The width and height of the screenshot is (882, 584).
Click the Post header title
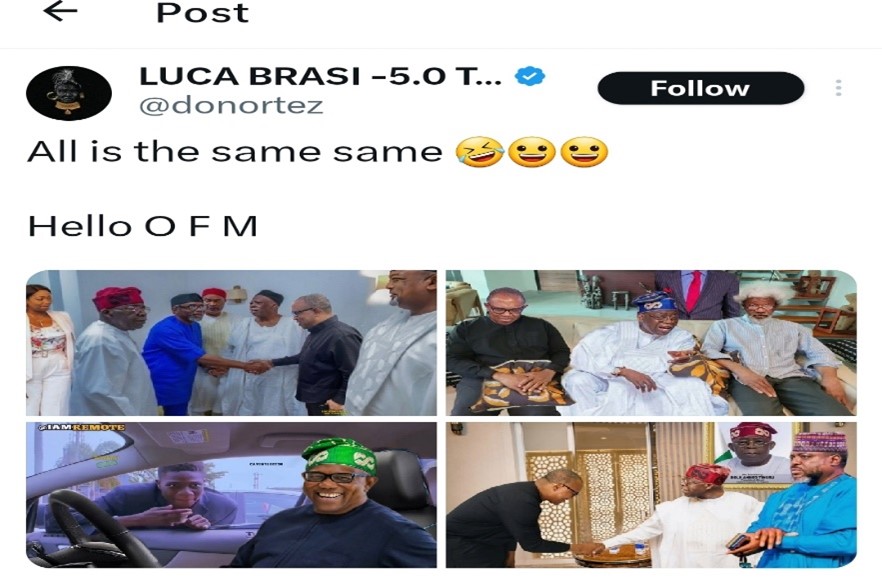pos(202,12)
